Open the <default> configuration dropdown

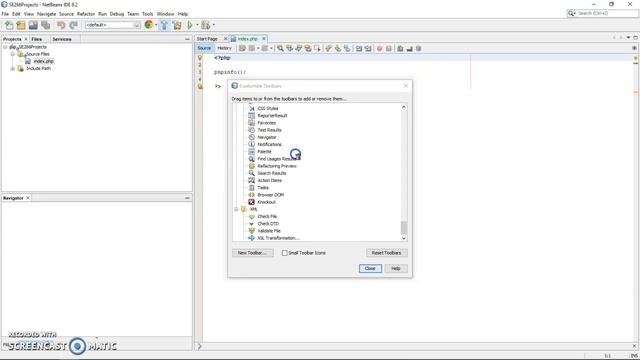coord(113,25)
